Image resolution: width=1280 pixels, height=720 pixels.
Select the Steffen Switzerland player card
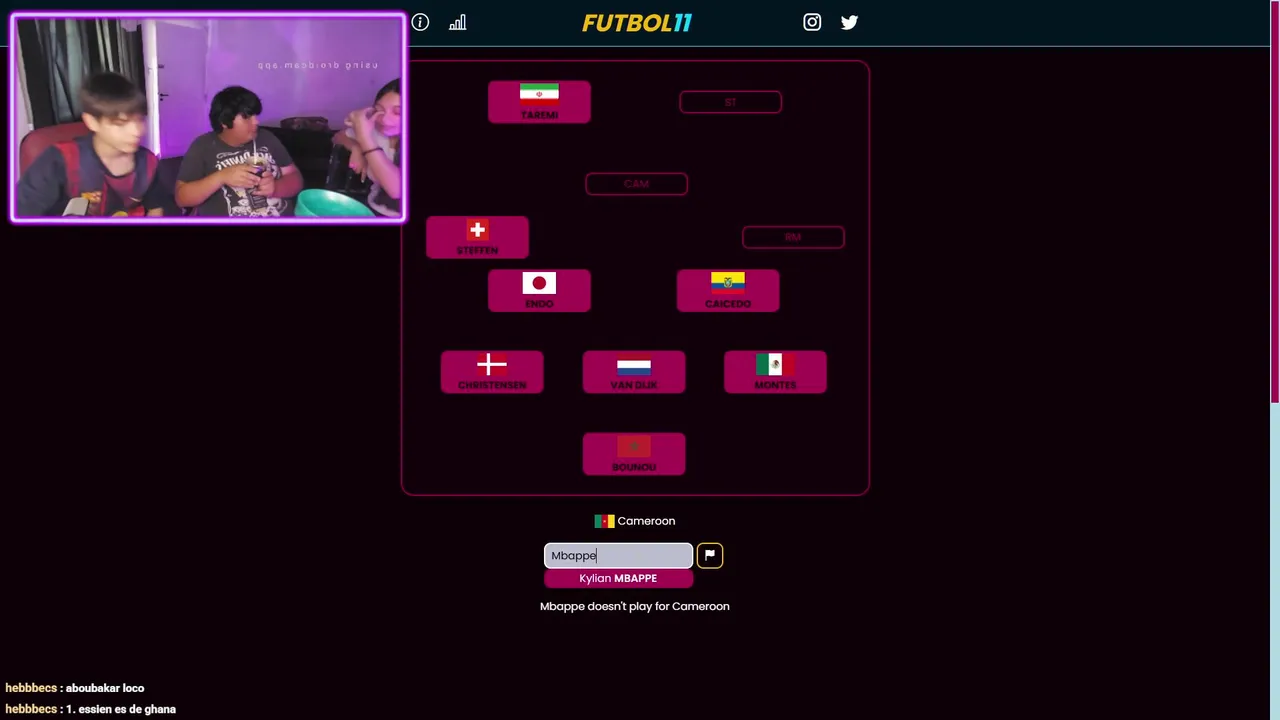[x=477, y=237]
